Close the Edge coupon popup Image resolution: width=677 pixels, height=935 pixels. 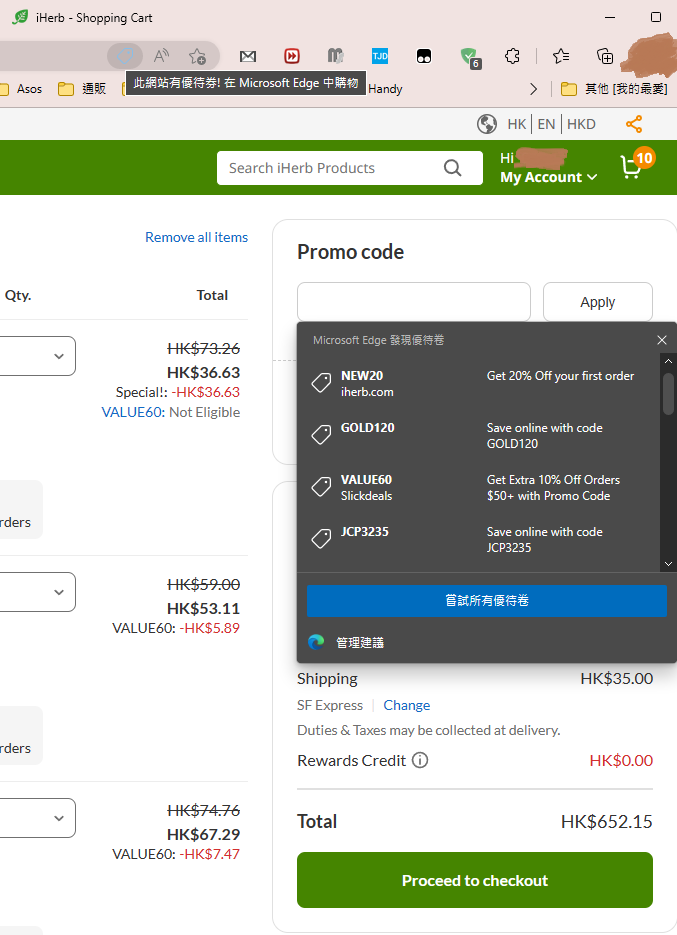[661, 340]
